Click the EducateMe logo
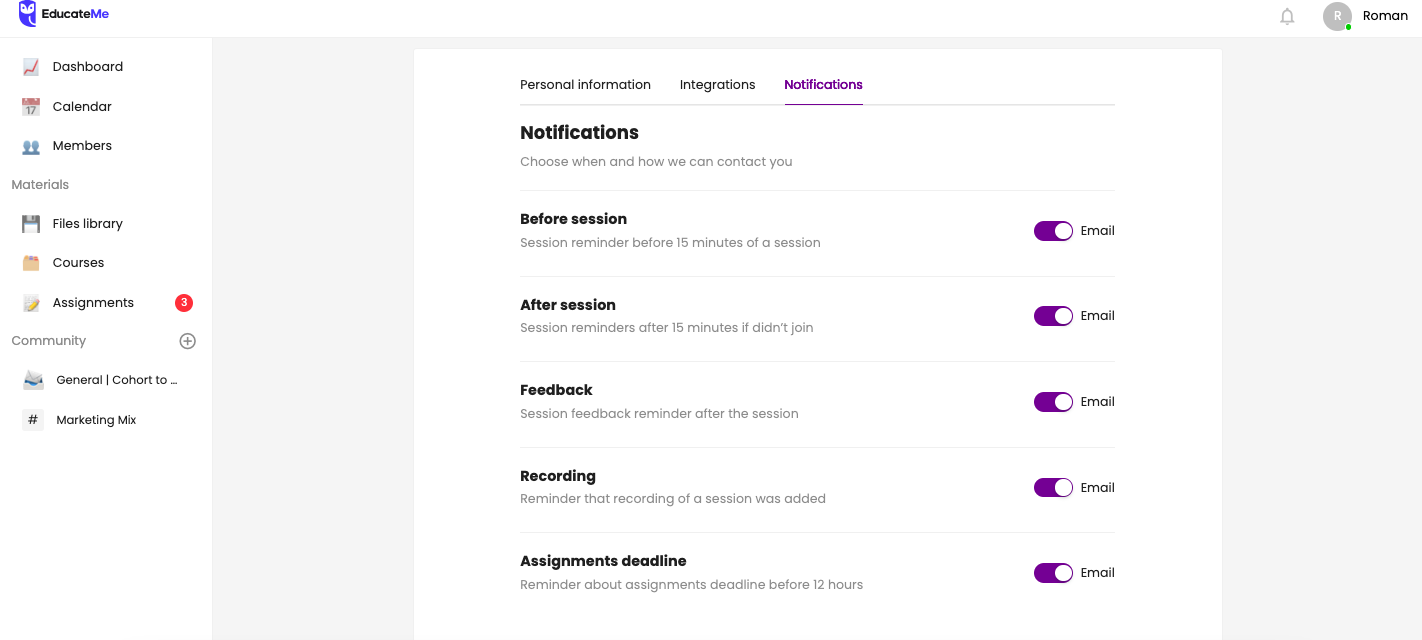Screen dimensions: 1422x640 (x=64, y=15)
